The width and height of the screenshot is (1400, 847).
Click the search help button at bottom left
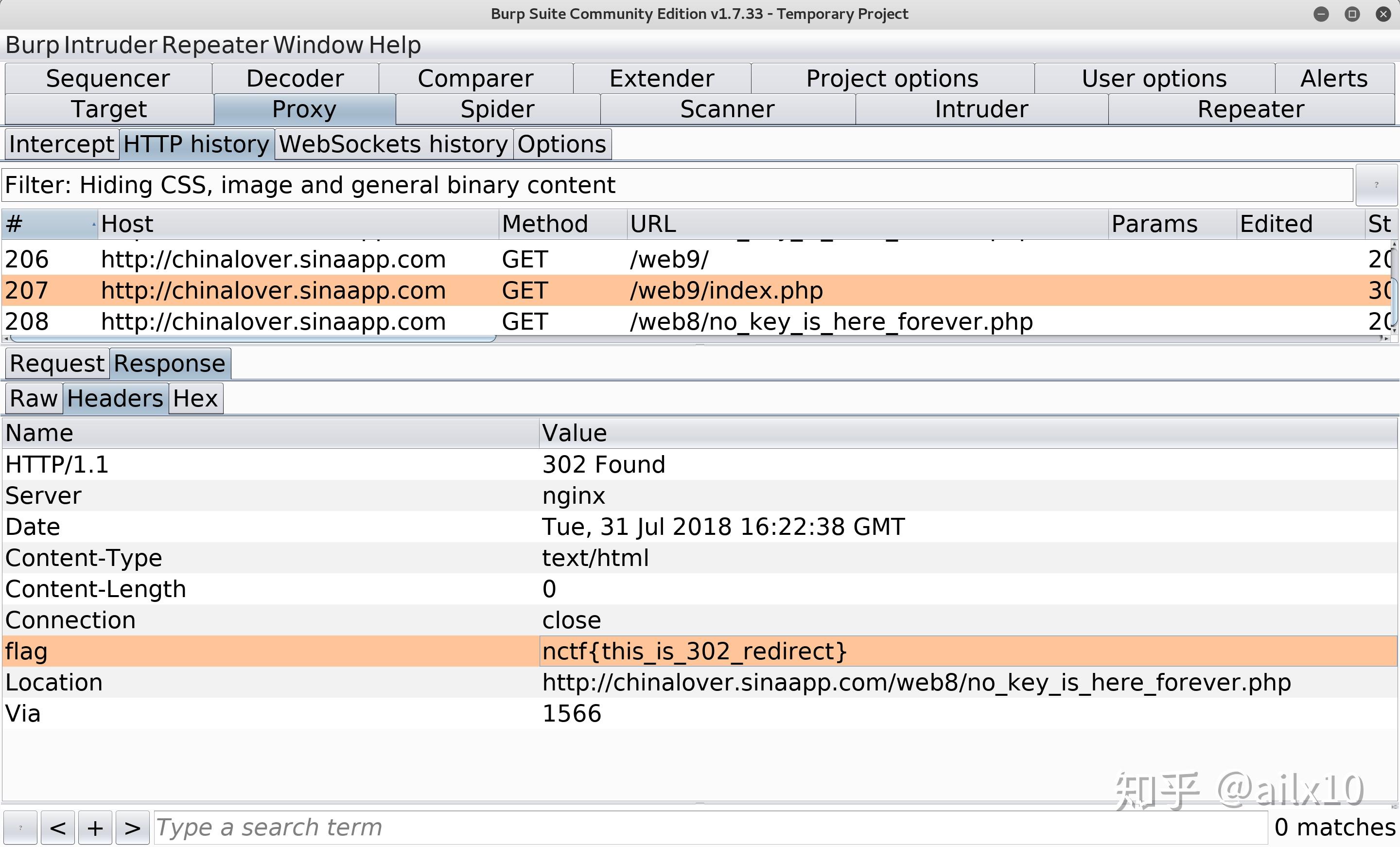[x=20, y=828]
